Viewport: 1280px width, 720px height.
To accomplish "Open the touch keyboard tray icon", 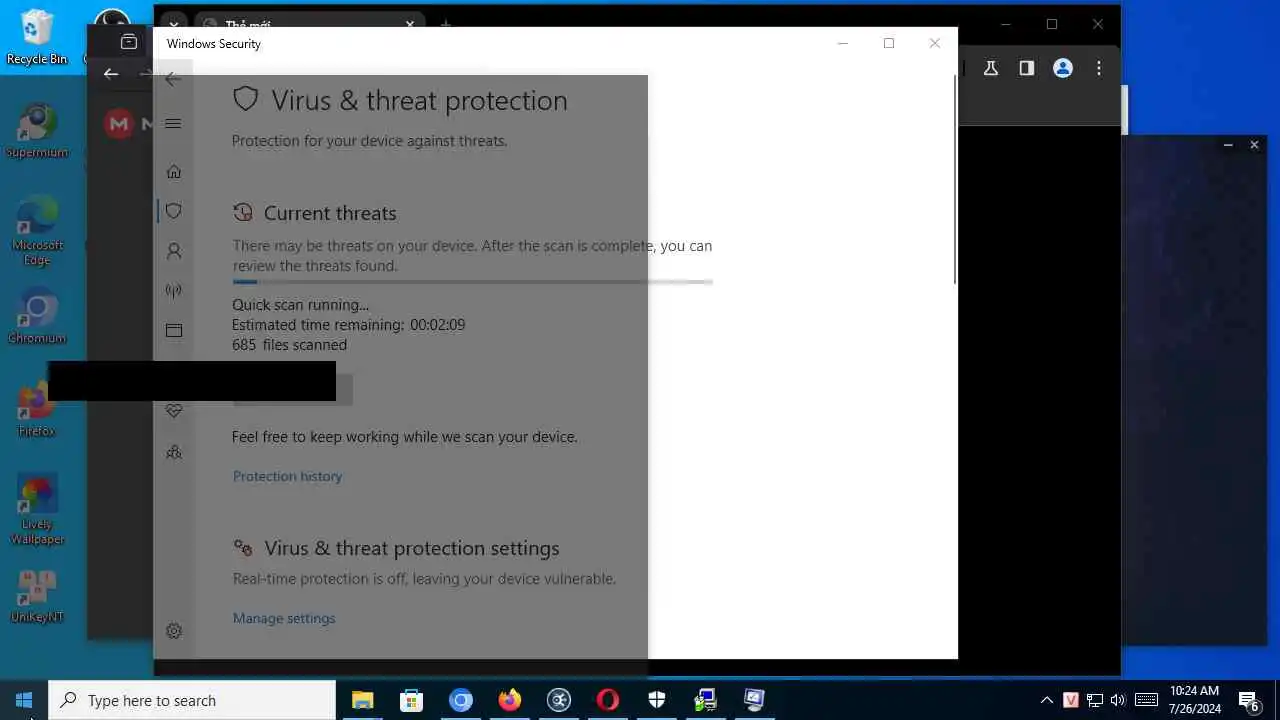I will 1147,700.
